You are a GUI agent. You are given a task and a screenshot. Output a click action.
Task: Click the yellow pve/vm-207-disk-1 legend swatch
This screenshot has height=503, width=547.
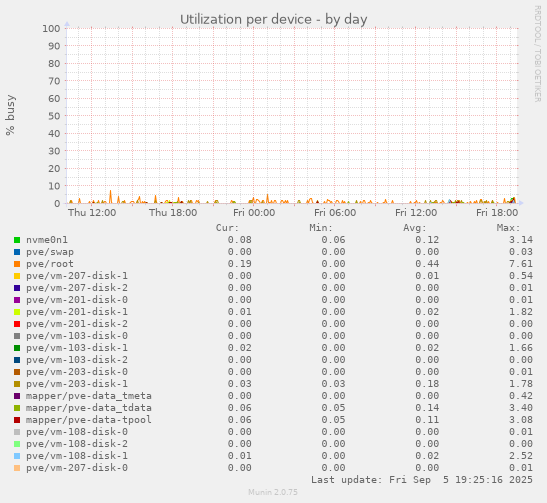click(x=17, y=276)
